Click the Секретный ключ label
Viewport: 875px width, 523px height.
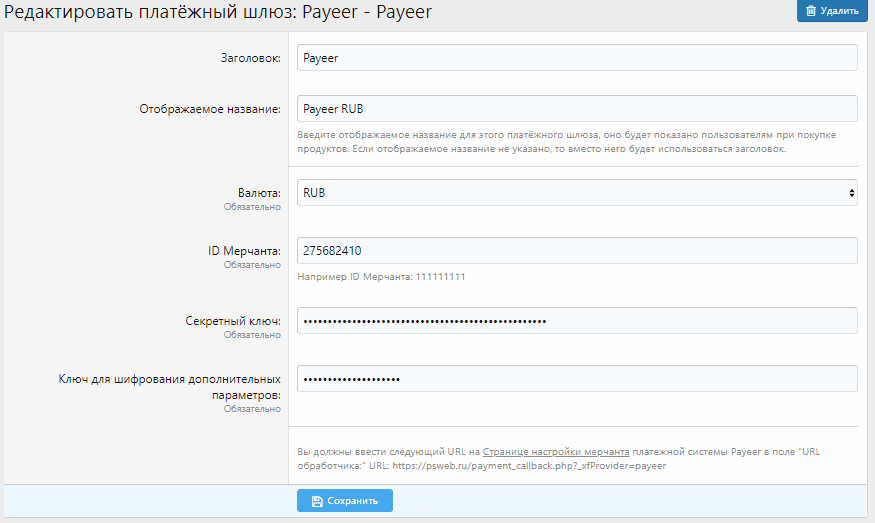point(233,321)
